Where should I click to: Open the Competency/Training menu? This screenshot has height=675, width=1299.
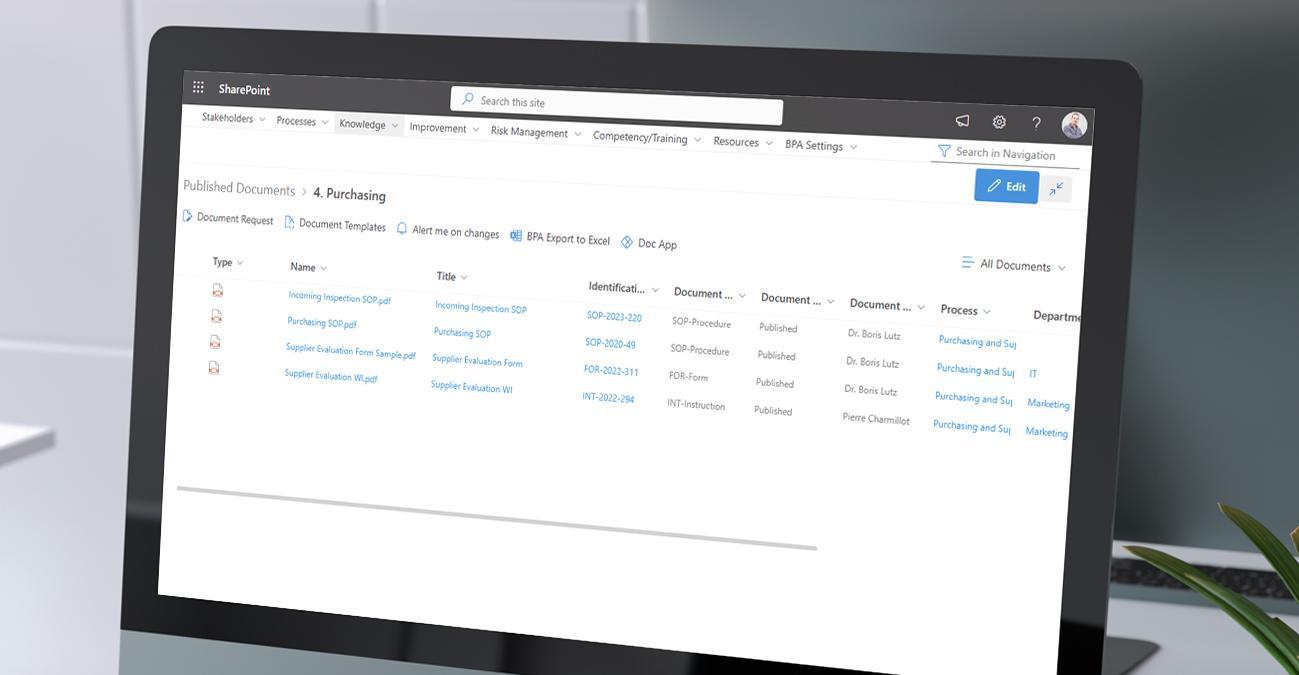[x=647, y=138]
